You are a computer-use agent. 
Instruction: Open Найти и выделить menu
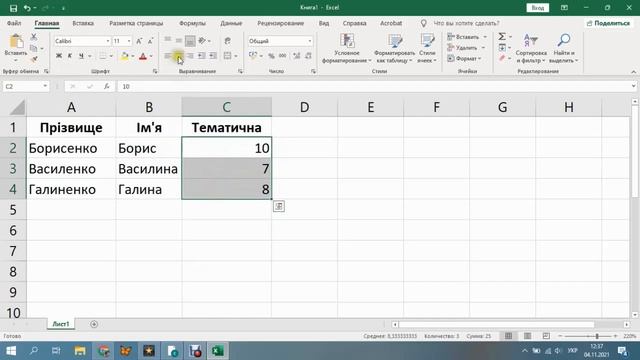[x=564, y=49]
